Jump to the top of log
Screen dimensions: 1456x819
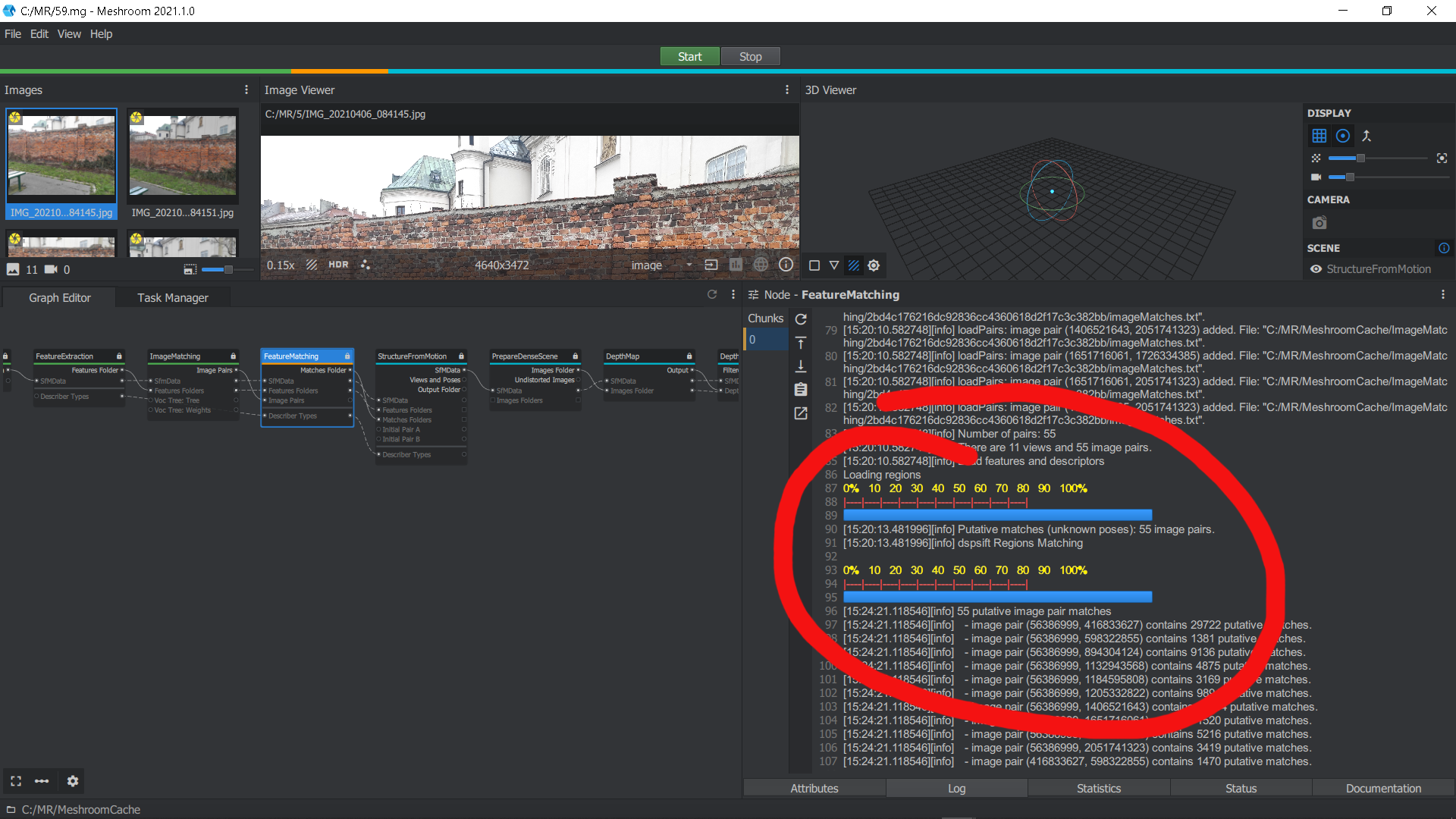(801, 343)
